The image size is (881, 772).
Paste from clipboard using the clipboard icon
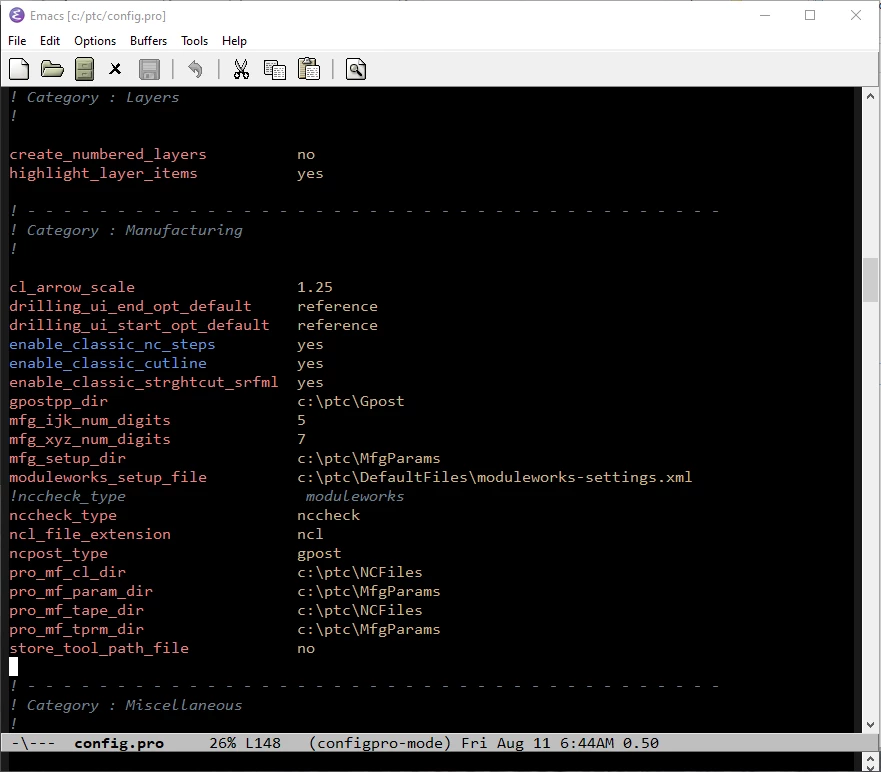308,68
